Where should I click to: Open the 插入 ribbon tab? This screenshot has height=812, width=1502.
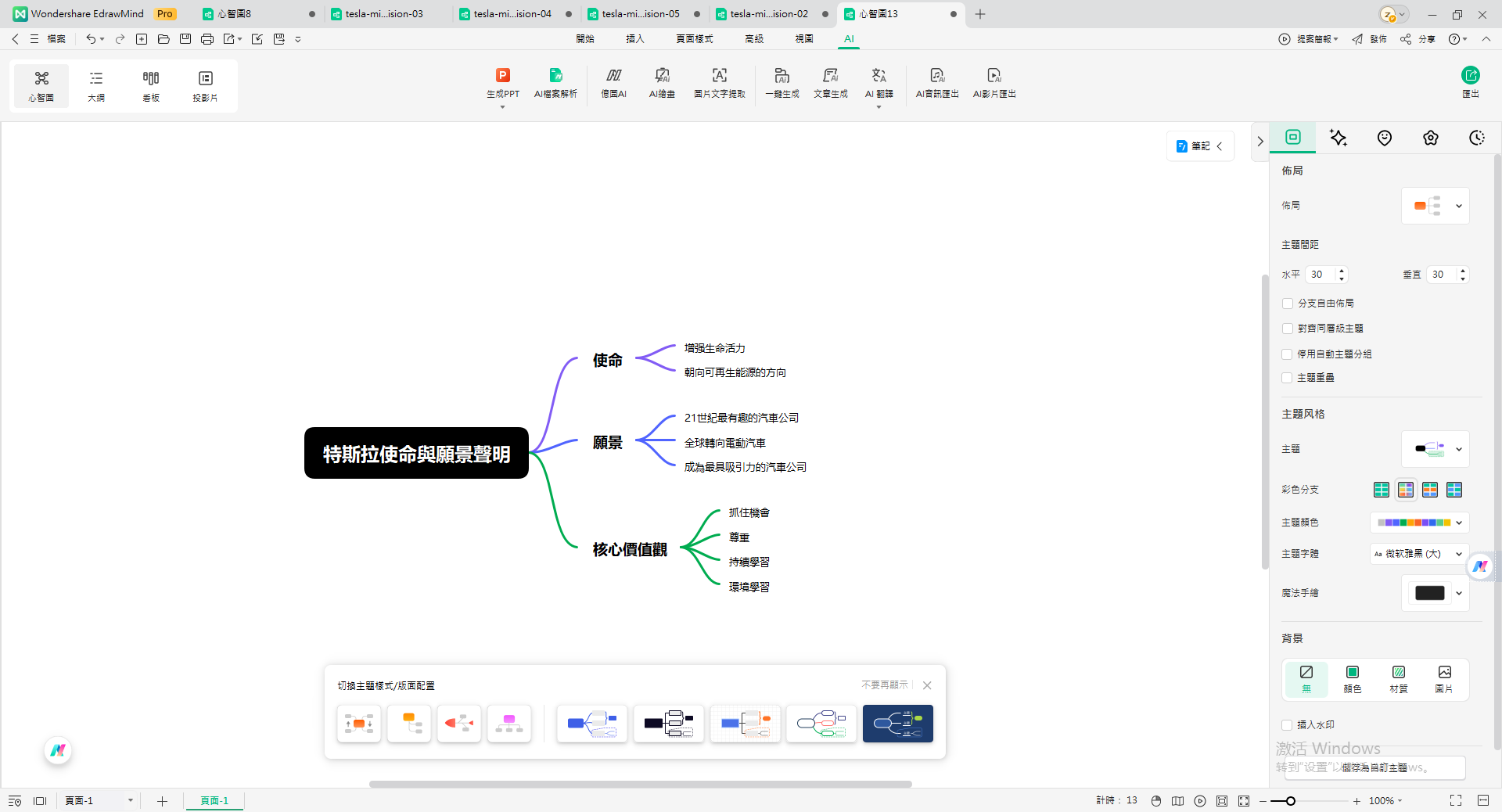634,38
